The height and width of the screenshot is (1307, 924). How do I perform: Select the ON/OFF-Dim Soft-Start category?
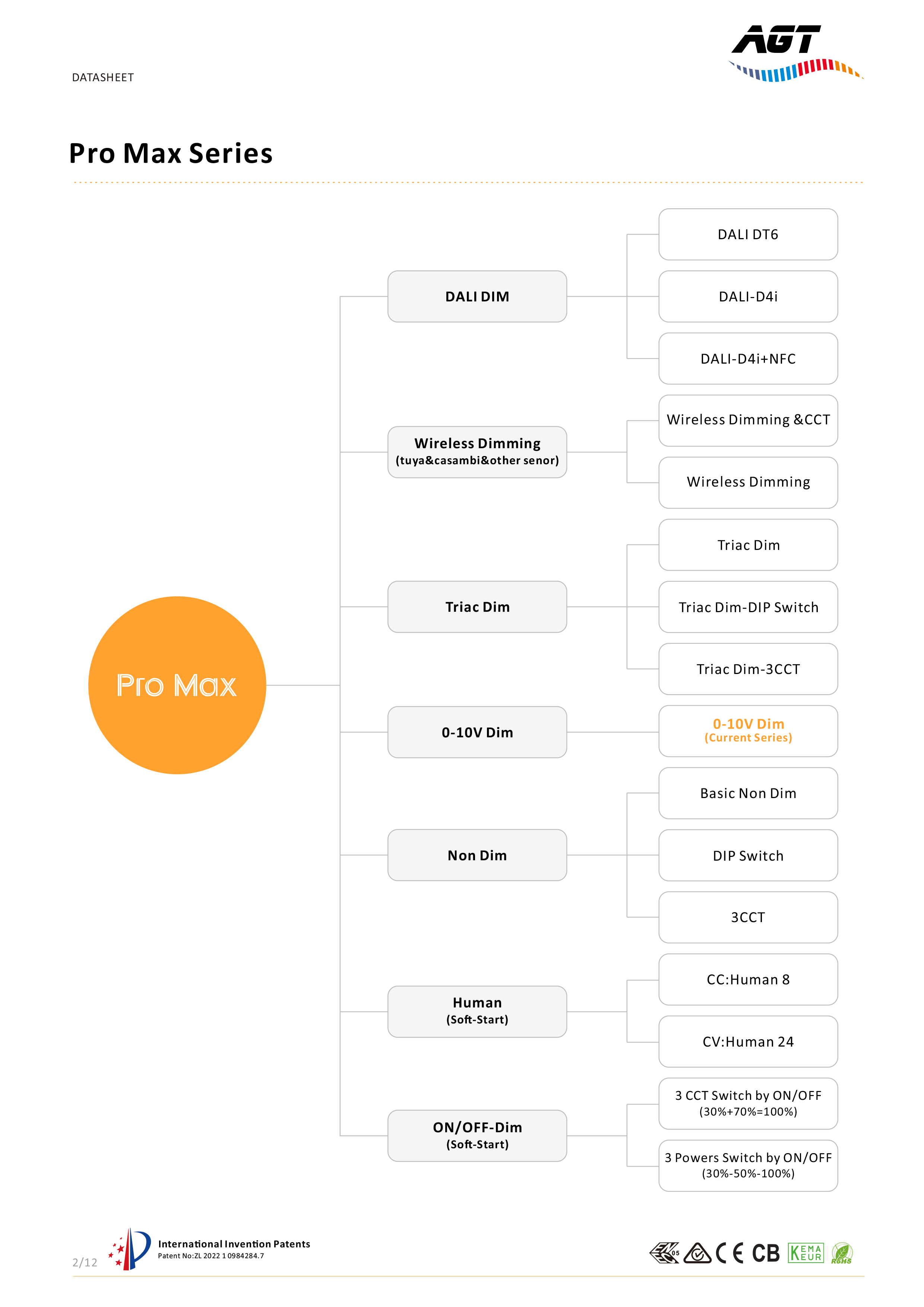pyautogui.click(x=477, y=1136)
